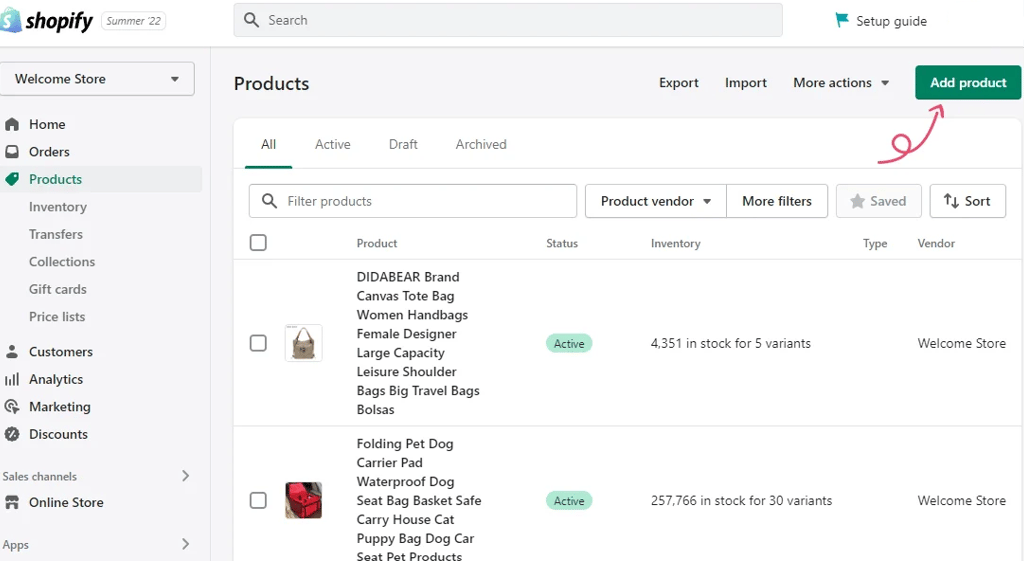The width and height of the screenshot is (1024, 561).
Task: Click the Filter products input field
Action: [413, 201]
